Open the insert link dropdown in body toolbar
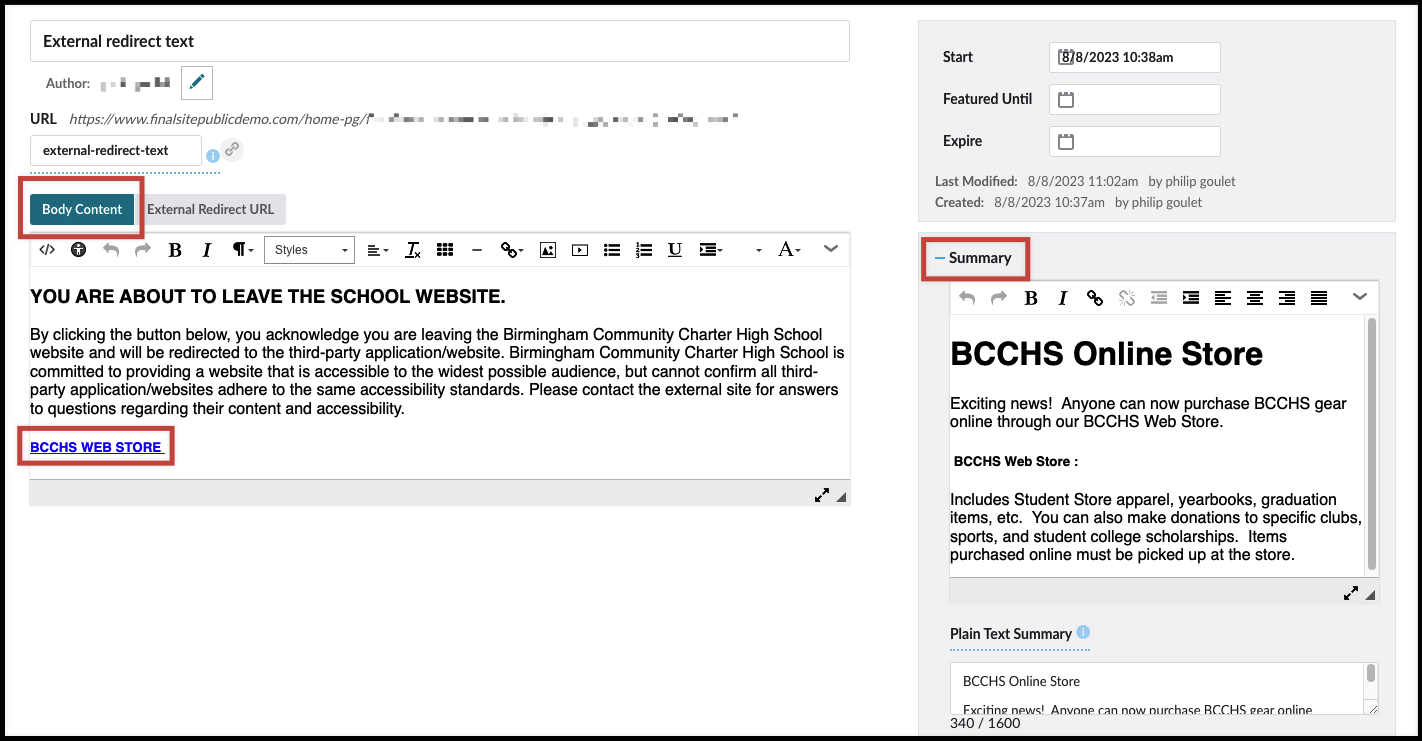This screenshot has height=741, width=1422. click(512, 250)
